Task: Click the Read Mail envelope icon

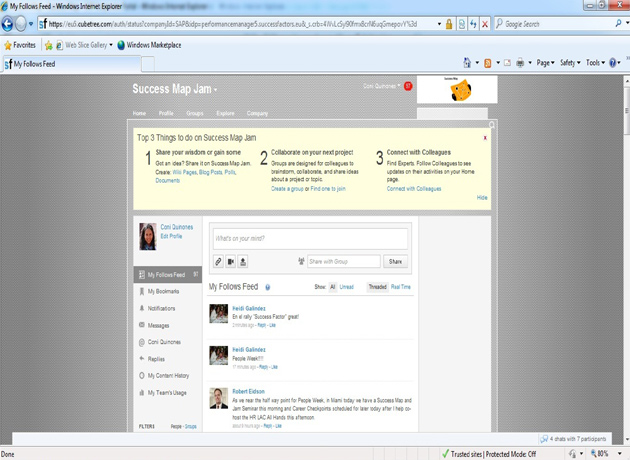Action: click(x=507, y=63)
